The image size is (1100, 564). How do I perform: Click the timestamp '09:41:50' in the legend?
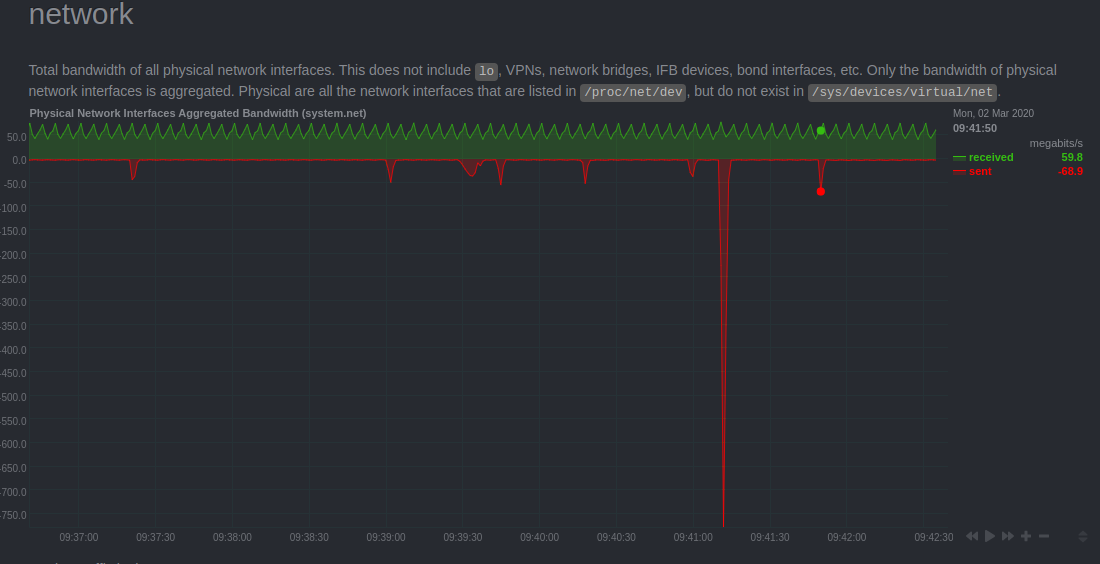(x=974, y=128)
